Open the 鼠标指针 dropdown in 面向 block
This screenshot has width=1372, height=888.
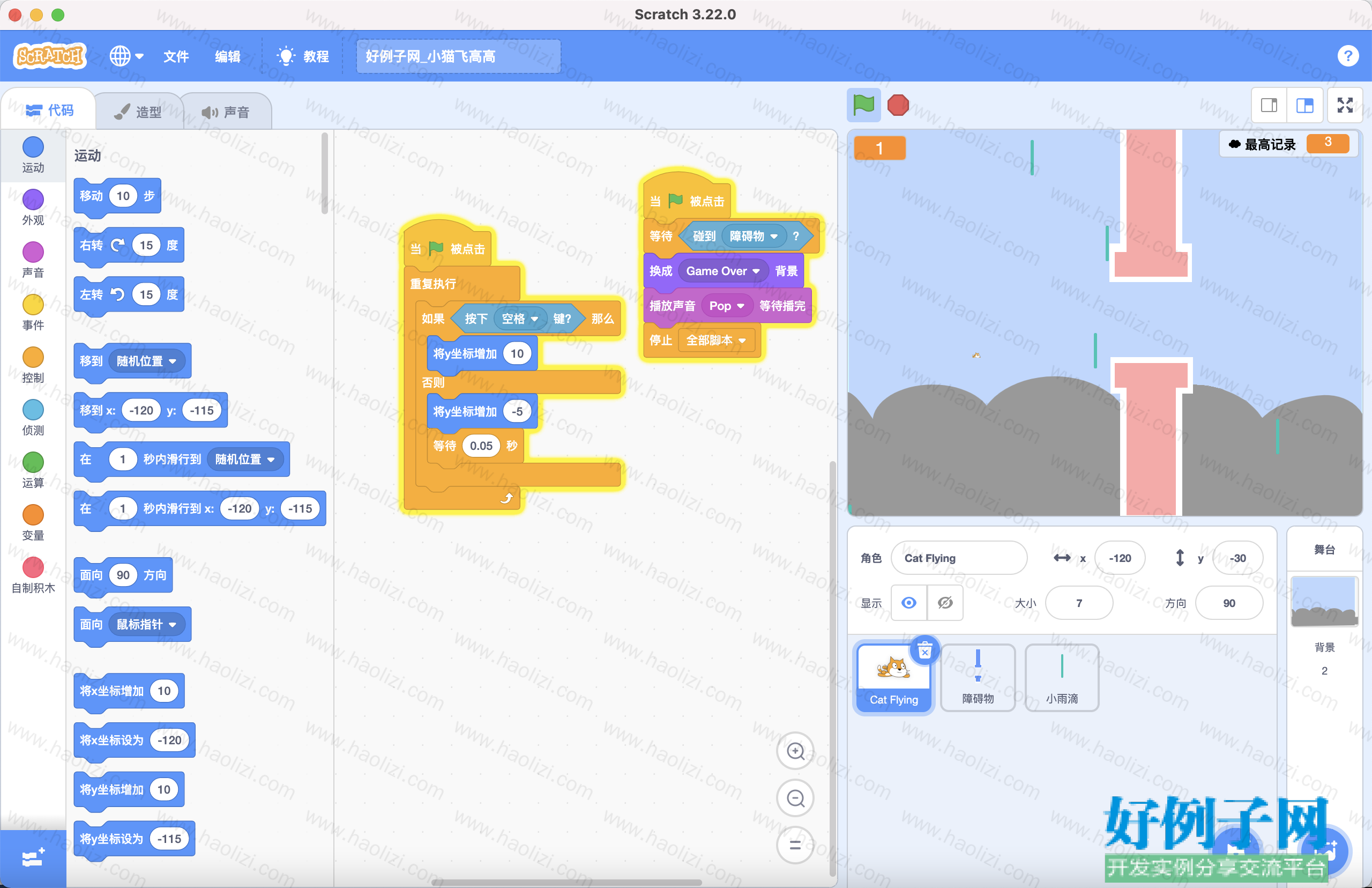(146, 624)
